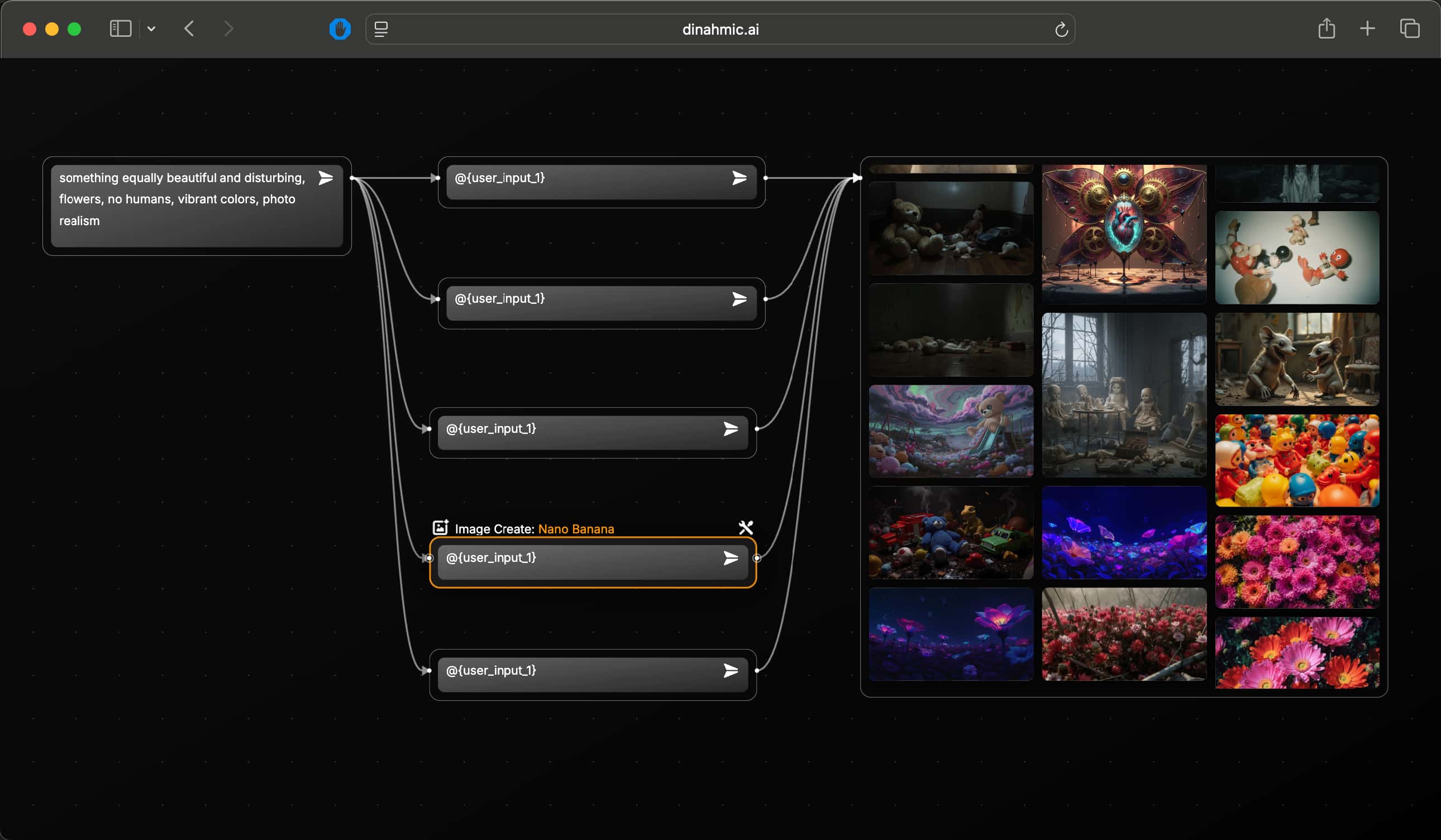Click the tools icon next to Nano Banana

coord(746,527)
